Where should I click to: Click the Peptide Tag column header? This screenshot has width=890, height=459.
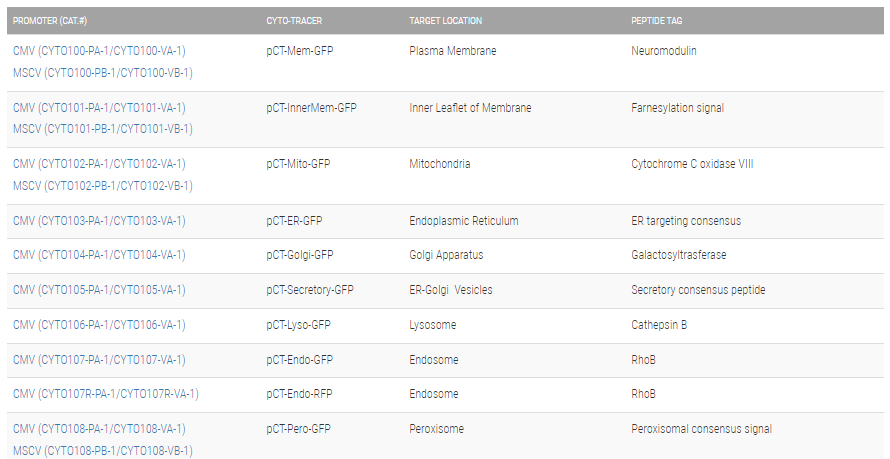pos(657,21)
